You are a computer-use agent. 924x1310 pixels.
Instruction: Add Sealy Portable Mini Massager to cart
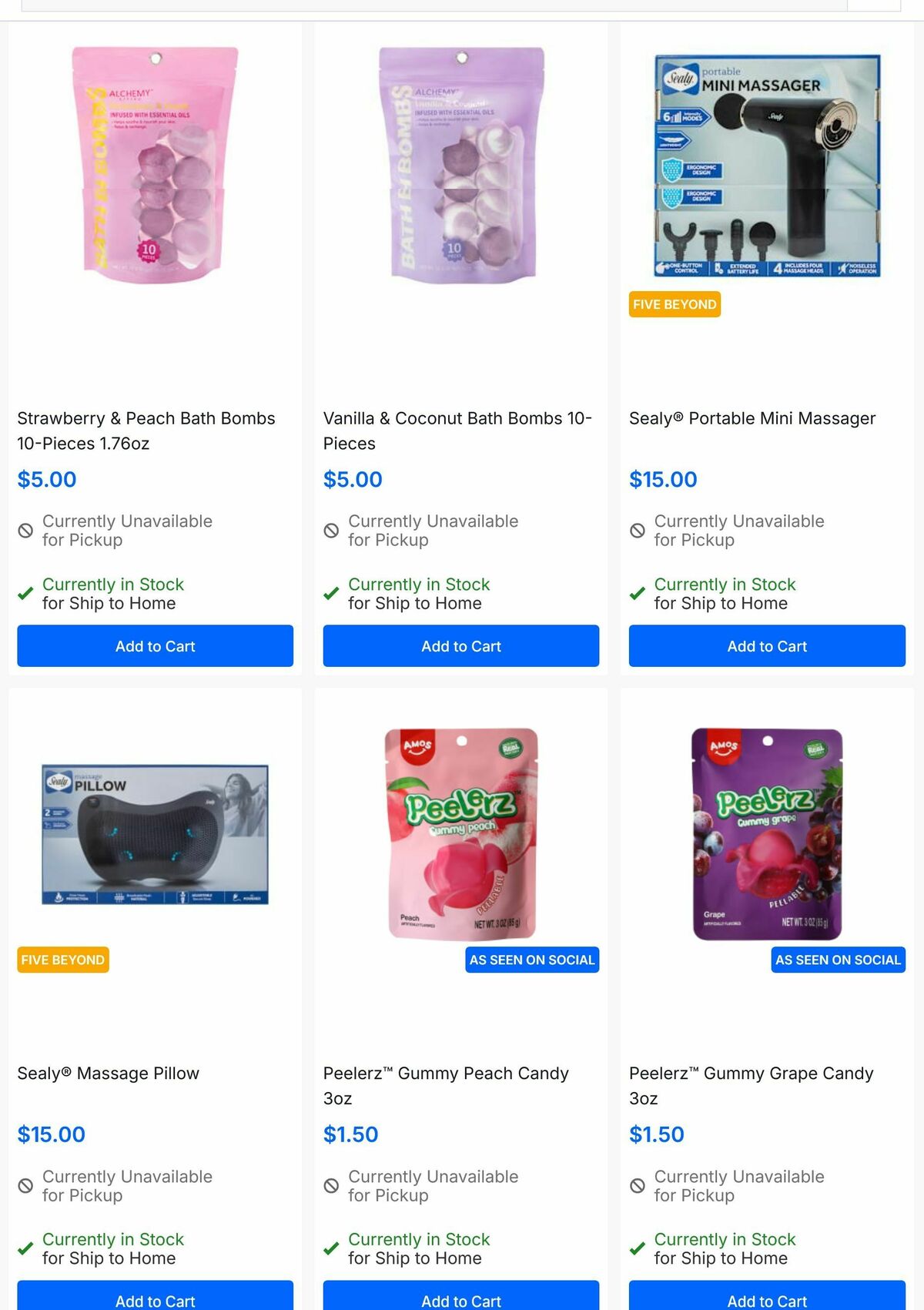pyautogui.click(x=766, y=646)
